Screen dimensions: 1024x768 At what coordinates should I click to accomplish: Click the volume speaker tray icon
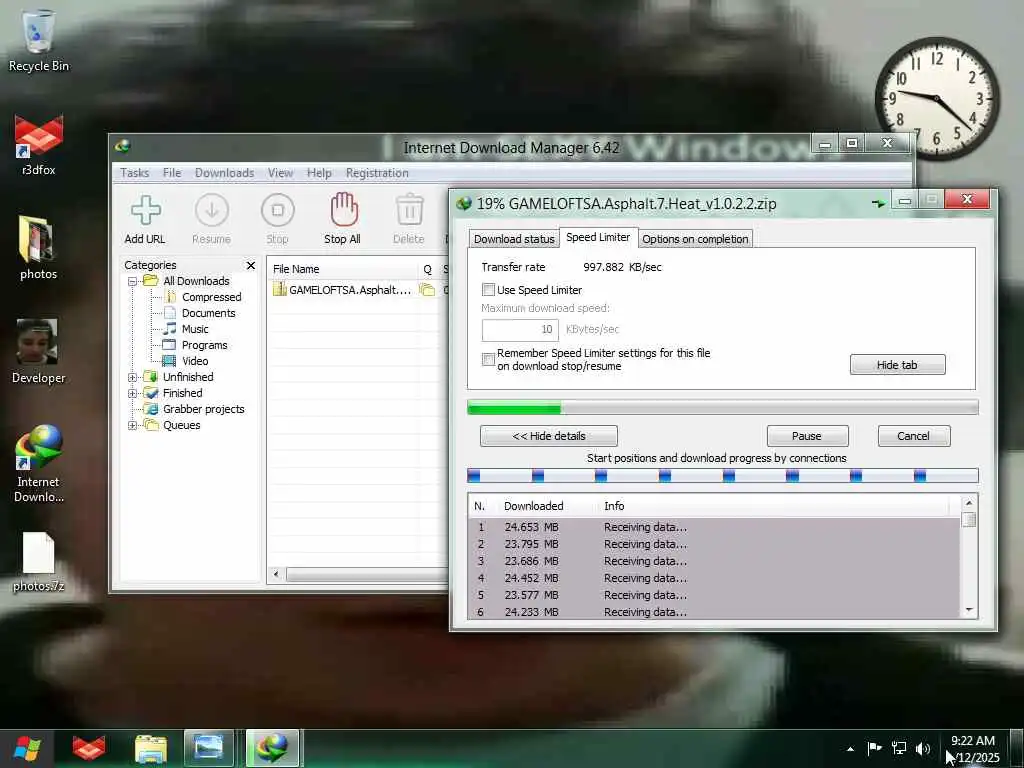point(922,748)
